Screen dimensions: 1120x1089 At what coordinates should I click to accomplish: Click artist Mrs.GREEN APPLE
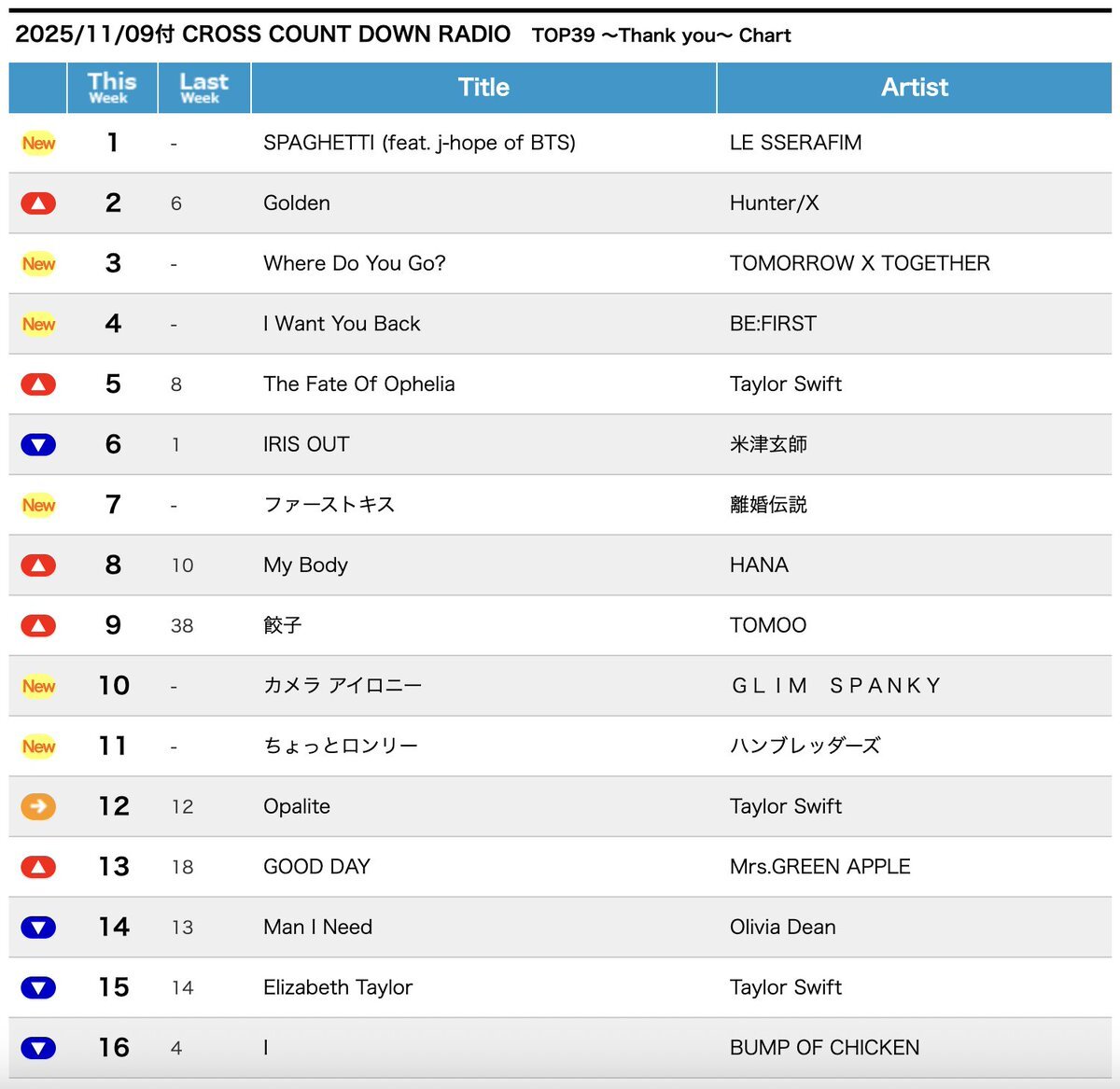pos(819,867)
